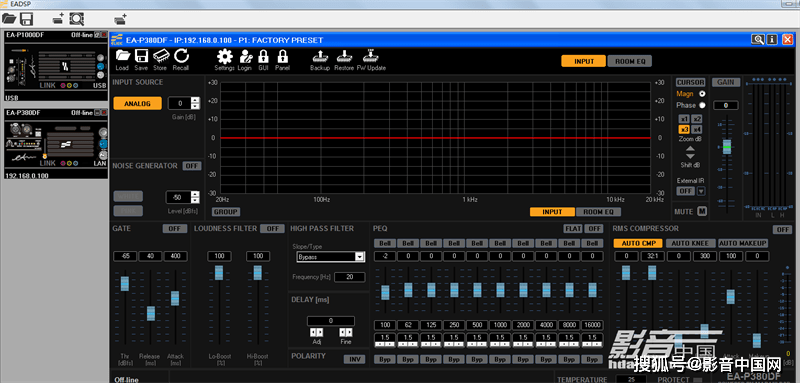Click the FW Update icon
Viewport: 800px width, 383px height.
371,56
